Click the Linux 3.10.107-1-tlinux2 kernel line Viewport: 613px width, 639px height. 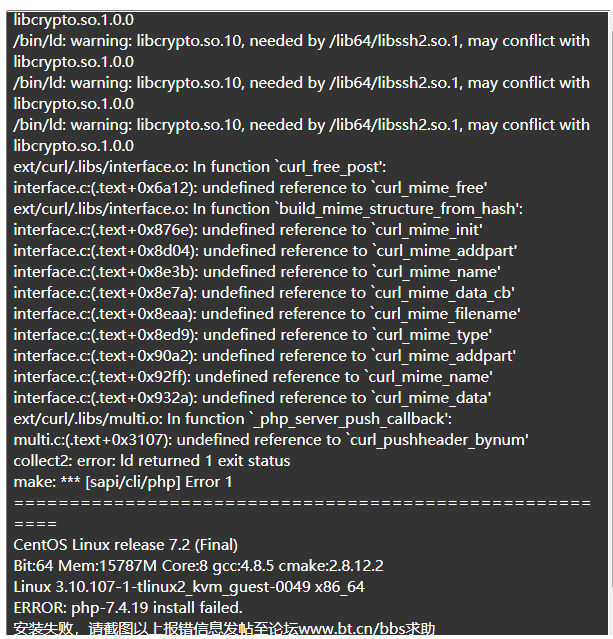[x=189, y=587]
